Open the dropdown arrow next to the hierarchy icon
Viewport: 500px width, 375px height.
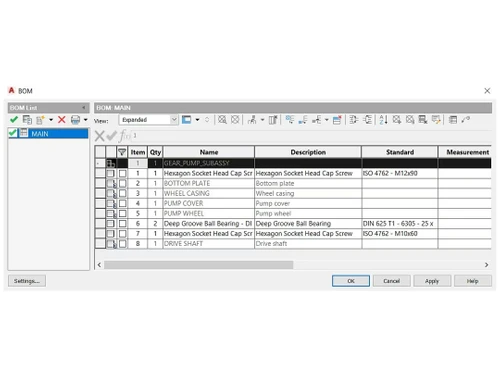[262, 120]
